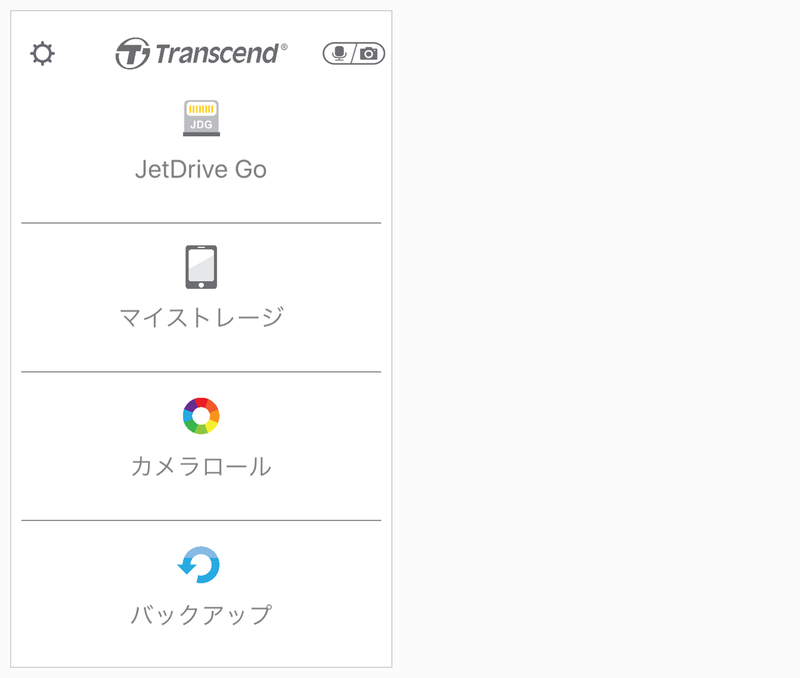Open マイストレージ text label
Image resolution: width=800 pixels, height=678 pixels.
(x=201, y=317)
